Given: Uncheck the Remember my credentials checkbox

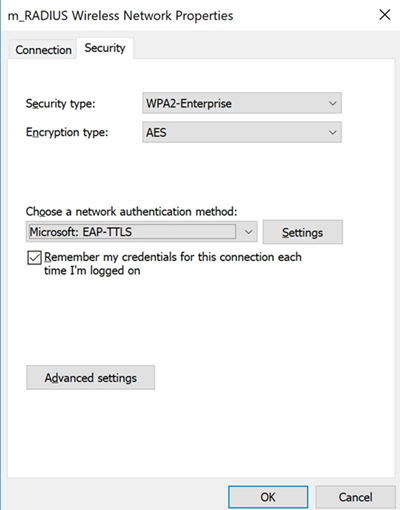Looking at the screenshot, I should 34,258.
